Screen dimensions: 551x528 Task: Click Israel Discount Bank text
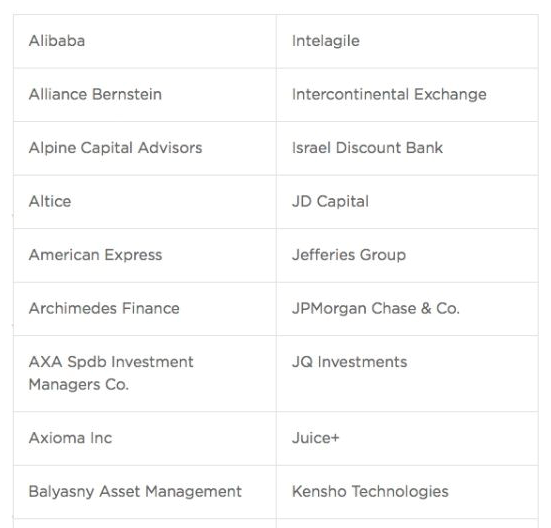(367, 148)
